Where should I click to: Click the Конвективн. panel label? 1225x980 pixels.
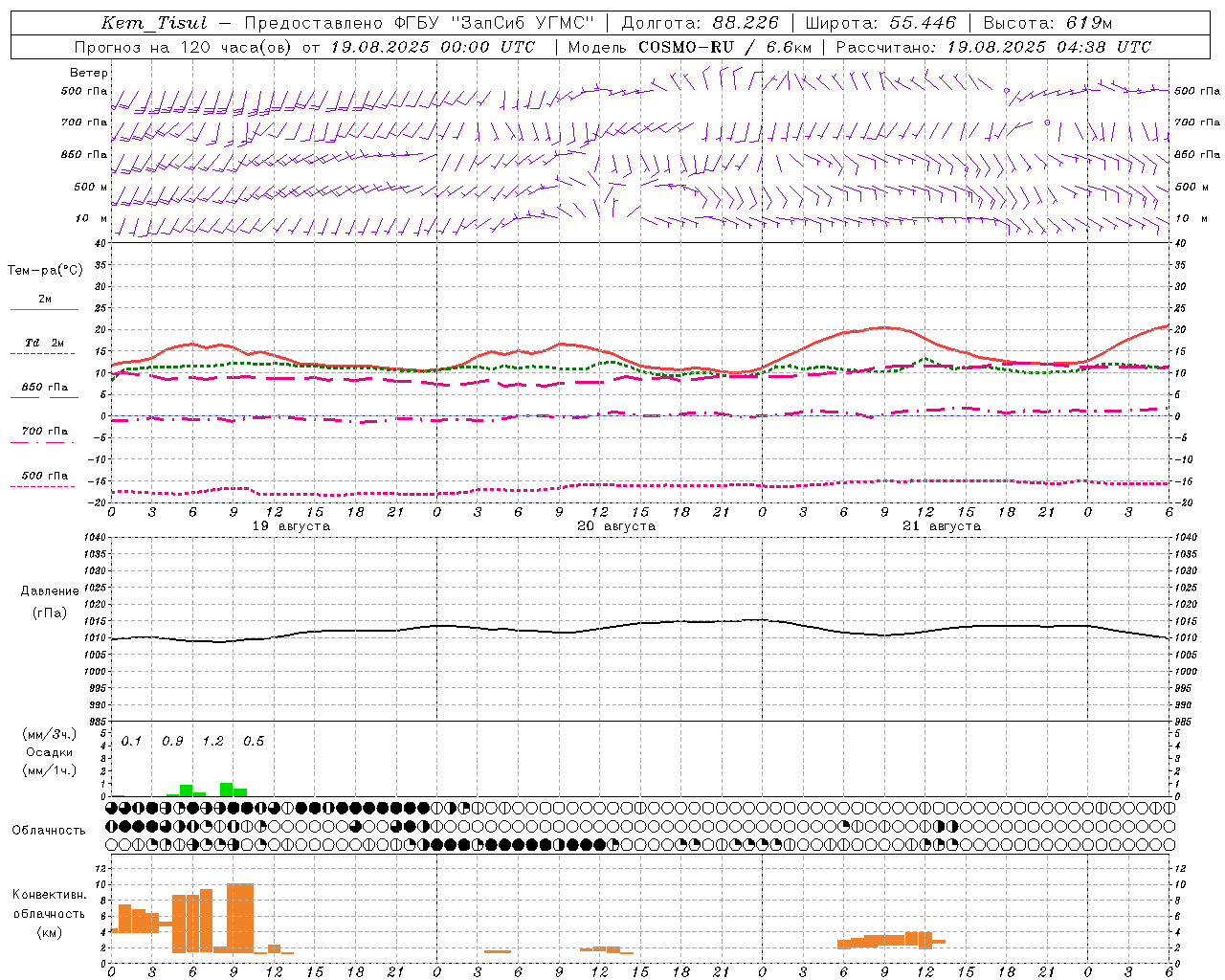pyautogui.click(x=49, y=895)
